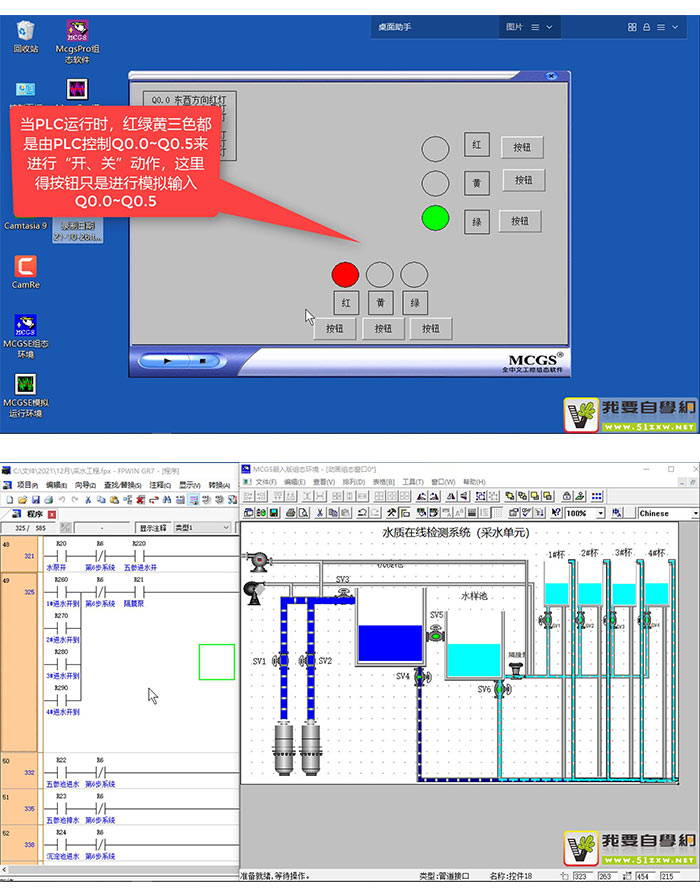Click the blue dots grid icon in MCGS toolbar

(597, 496)
